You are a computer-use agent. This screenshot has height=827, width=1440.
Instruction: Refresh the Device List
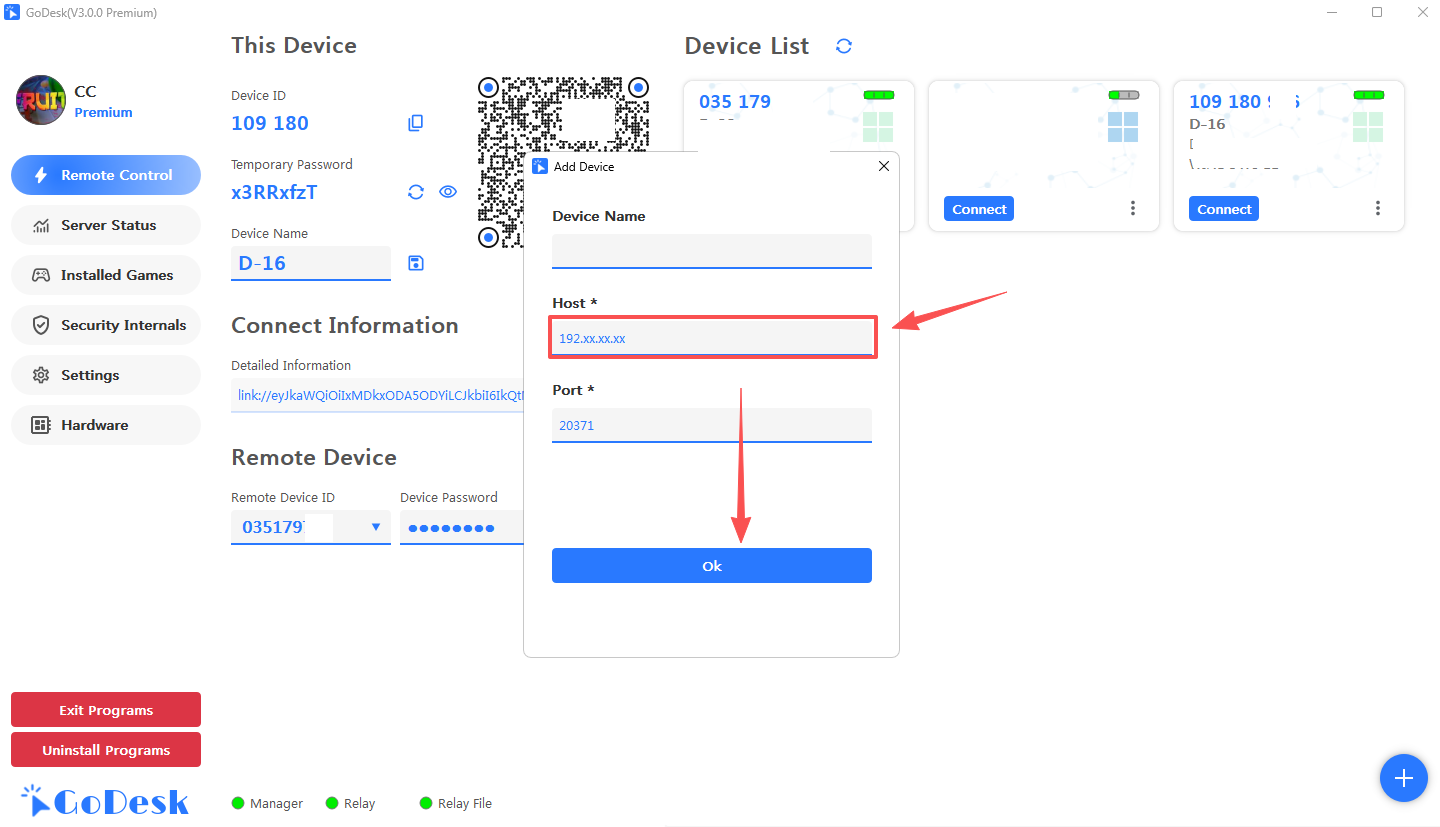coord(844,46)
